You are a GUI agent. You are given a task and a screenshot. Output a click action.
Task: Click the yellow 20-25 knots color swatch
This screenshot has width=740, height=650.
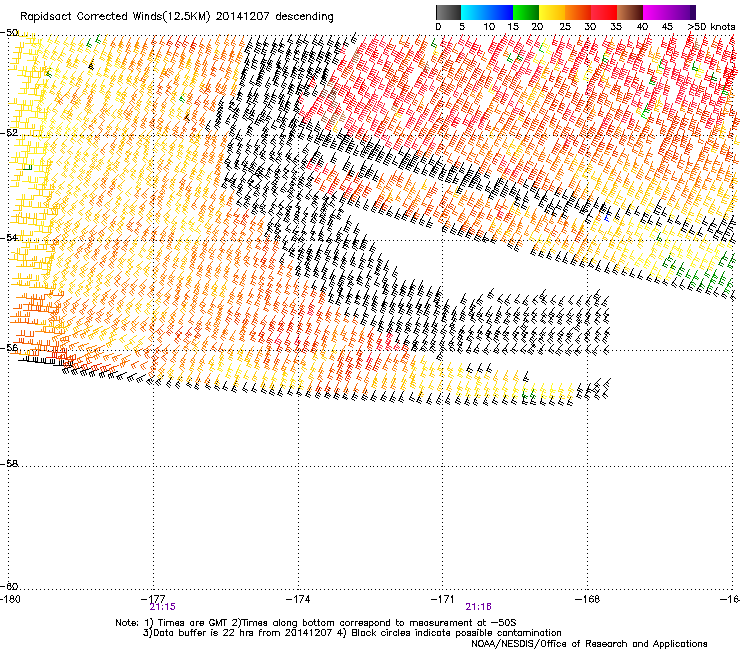click(x=552, y=12)
